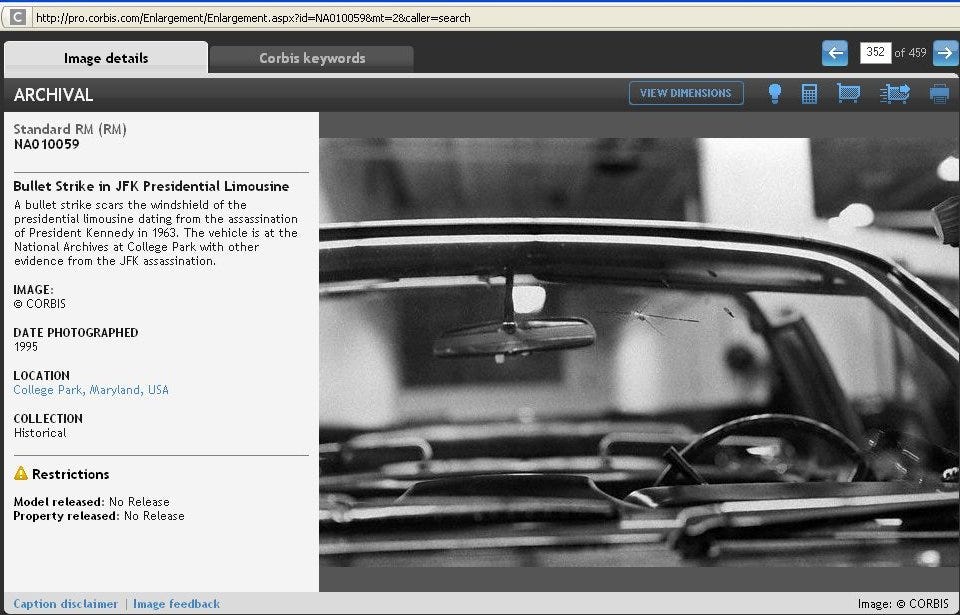The width and height of the screenshot is (960, 615).
Task: Click the Restrictions warning icon
Action: [21, 473]
